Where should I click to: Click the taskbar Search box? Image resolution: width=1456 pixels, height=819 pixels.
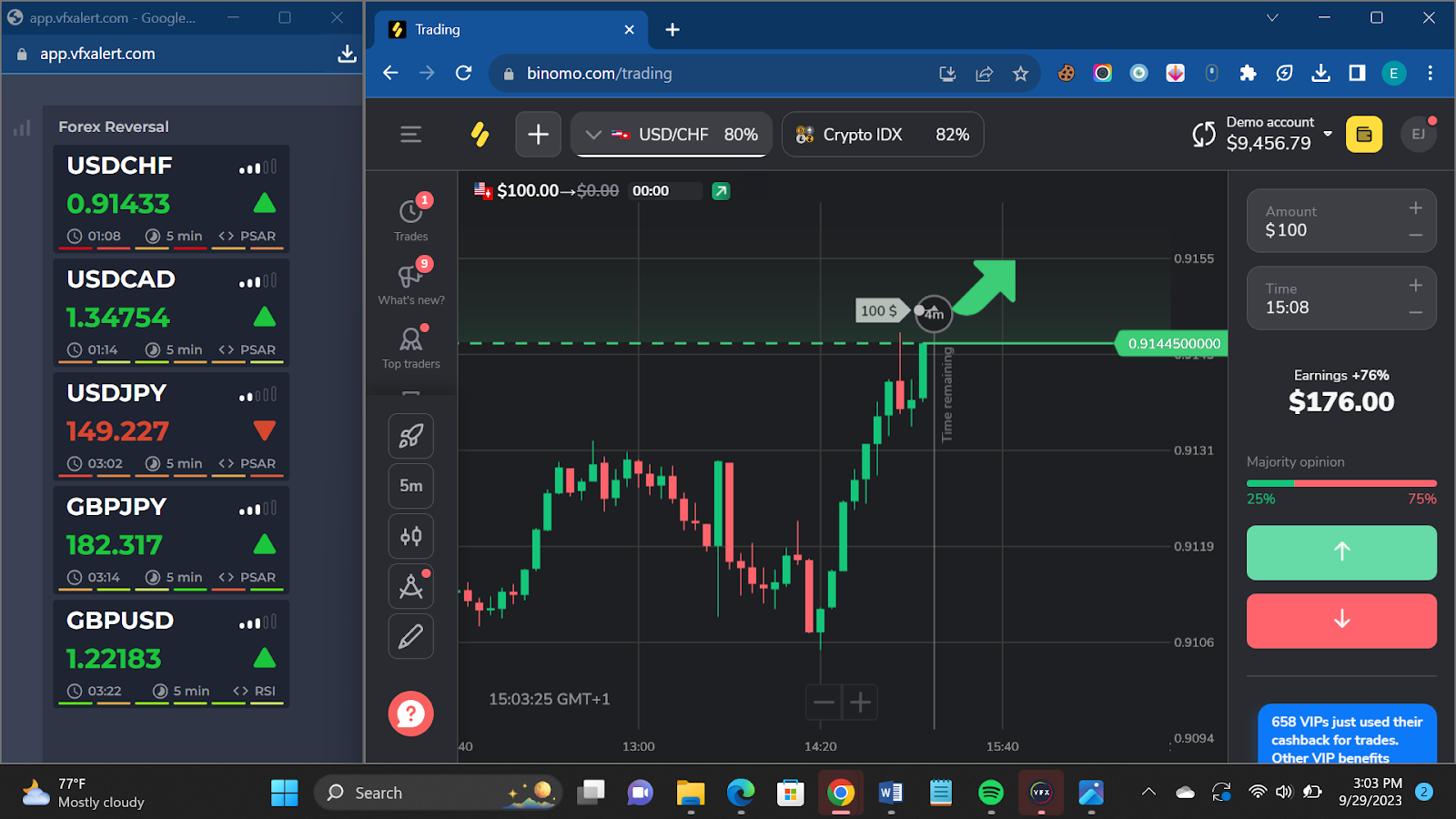437,793
